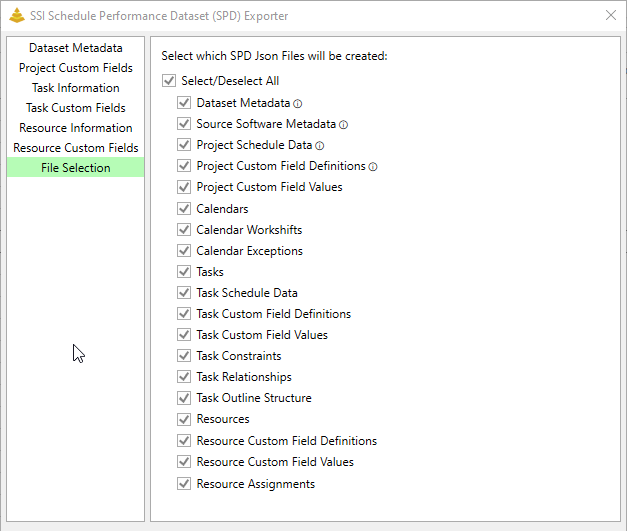The image size is (627, 531).
Task: Uncheck Project Custom Field Values
Action: click(184, 187)
